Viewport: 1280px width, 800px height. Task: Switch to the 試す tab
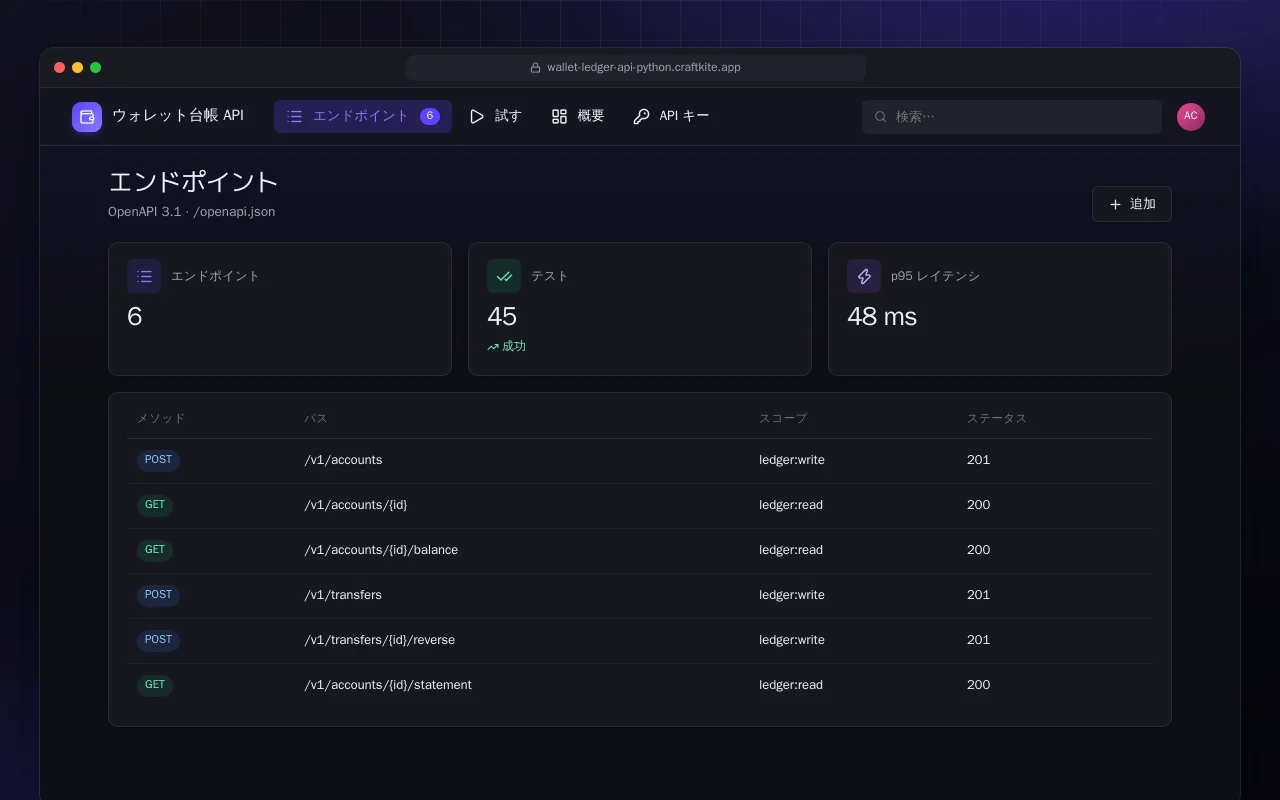click(x=496, y=116)
